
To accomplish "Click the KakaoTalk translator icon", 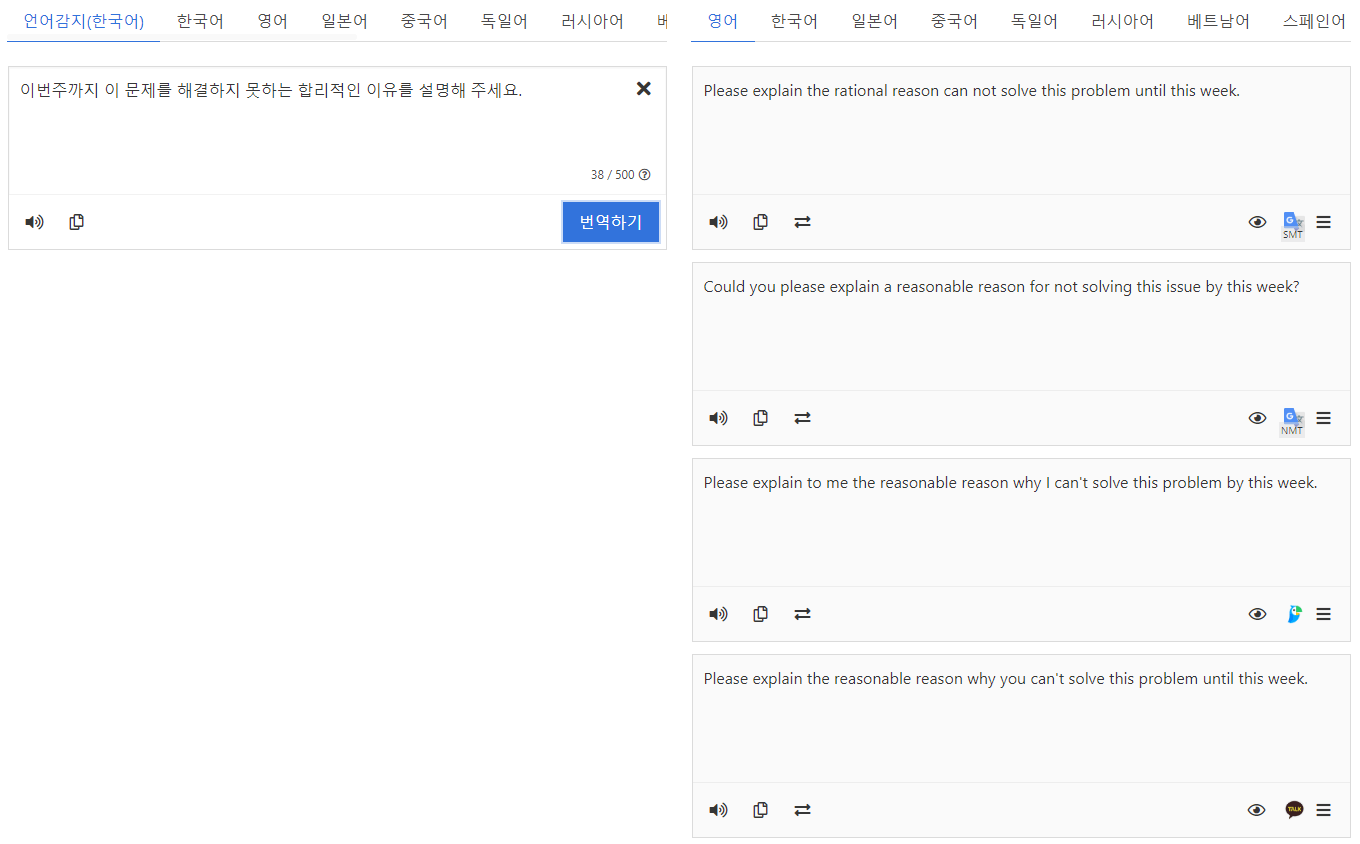I will coord(1294,809).
